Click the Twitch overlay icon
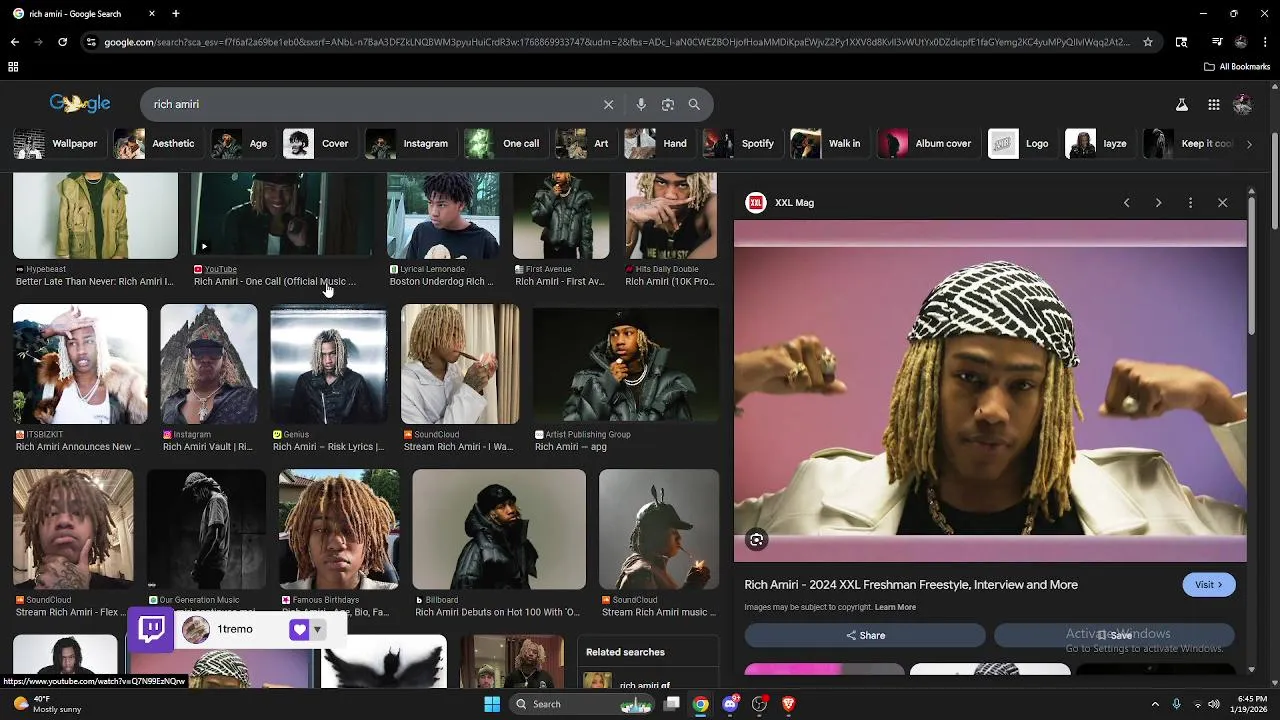 pyautogui.click(x=152, y=629)
